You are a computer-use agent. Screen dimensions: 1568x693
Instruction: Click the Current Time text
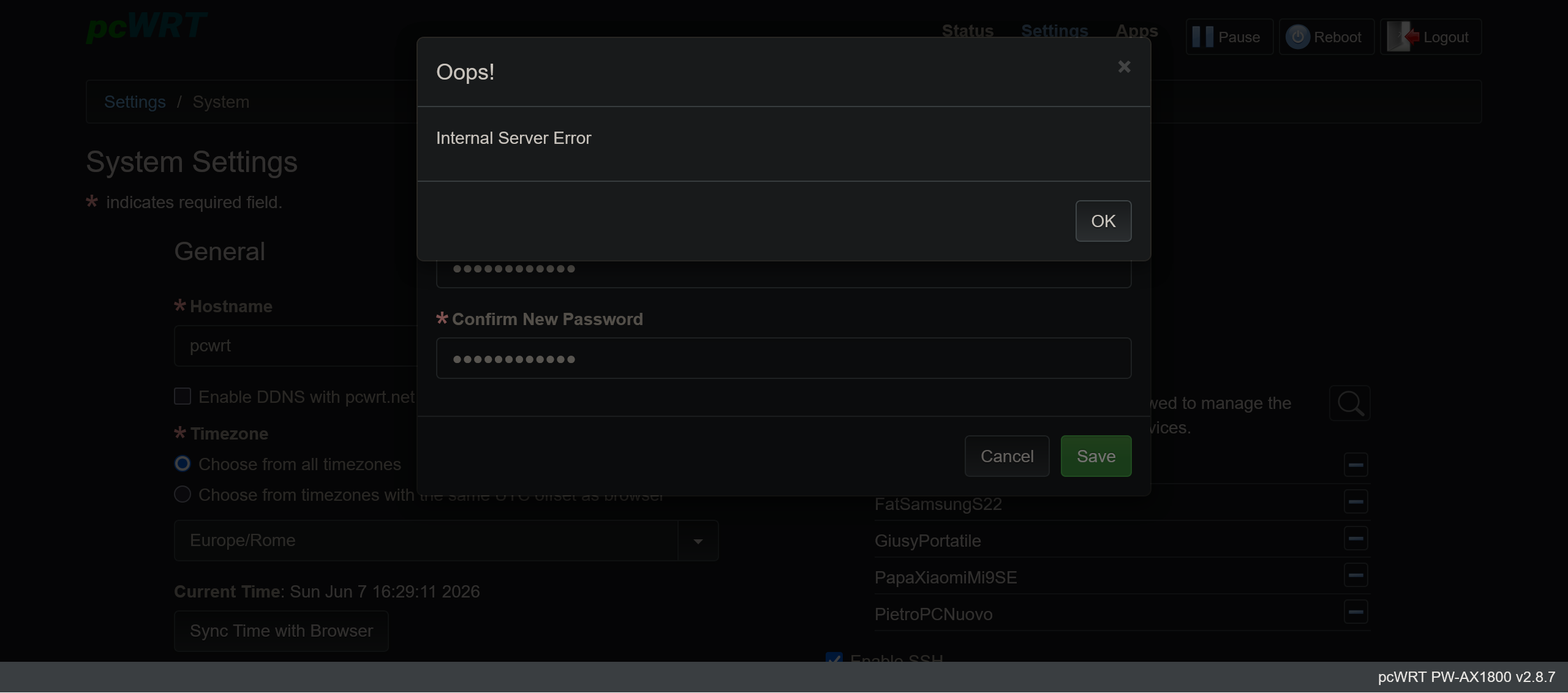[x=326, y=592]
